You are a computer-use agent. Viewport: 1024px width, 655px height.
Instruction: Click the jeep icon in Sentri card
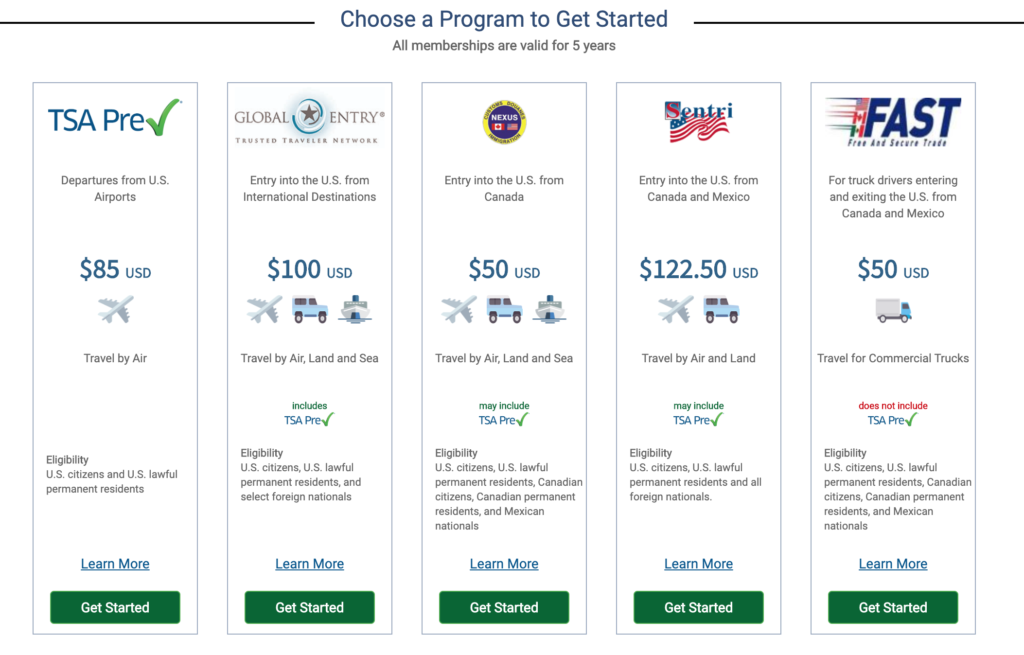pos(721,310)
